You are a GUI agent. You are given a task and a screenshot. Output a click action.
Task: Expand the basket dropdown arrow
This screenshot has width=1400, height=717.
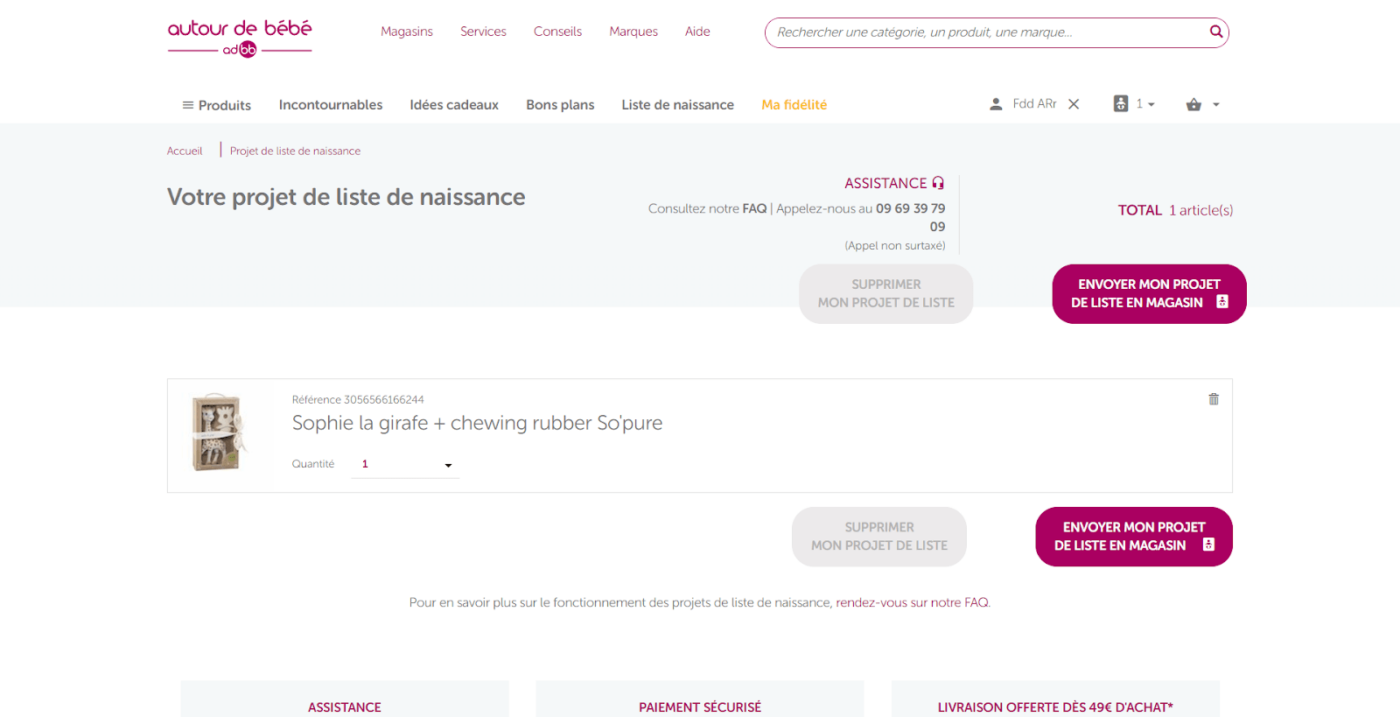pos(1216,104)
